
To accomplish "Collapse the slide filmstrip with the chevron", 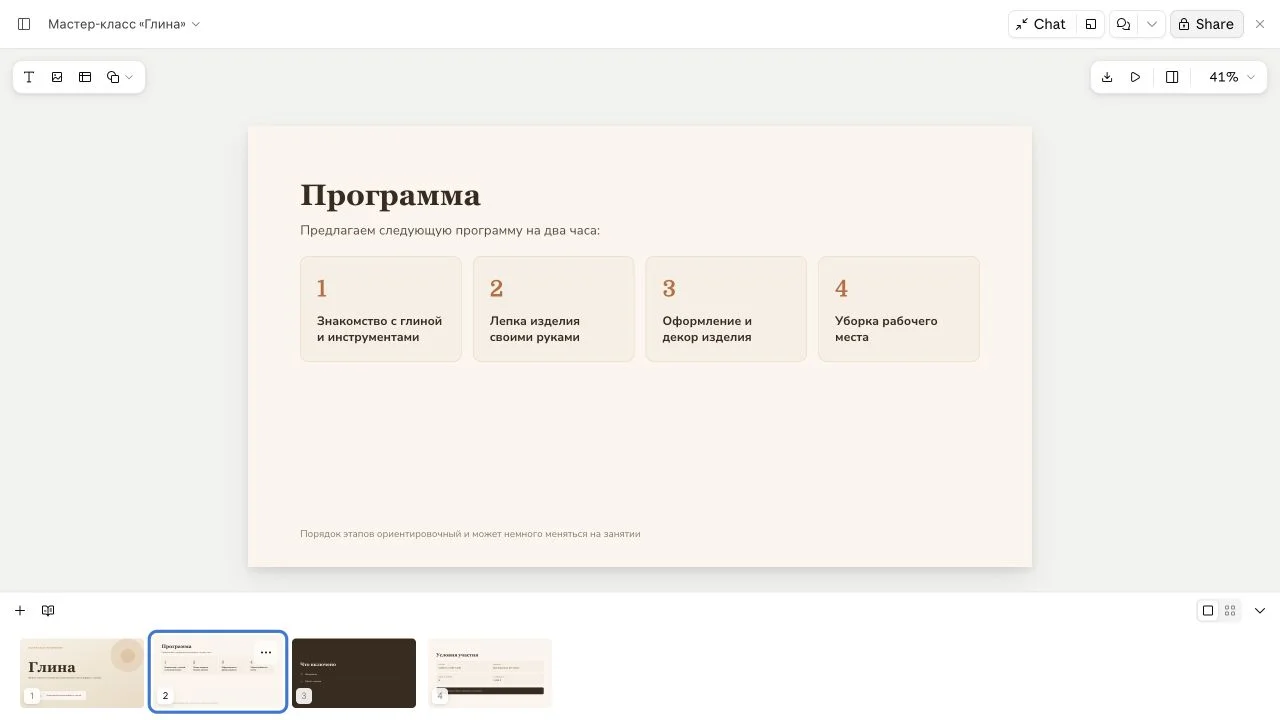I will click(1260, 610).
